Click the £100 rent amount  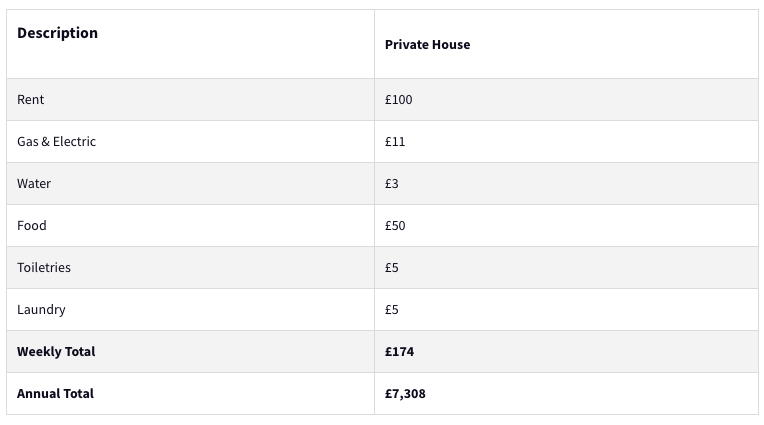(399, 100)
